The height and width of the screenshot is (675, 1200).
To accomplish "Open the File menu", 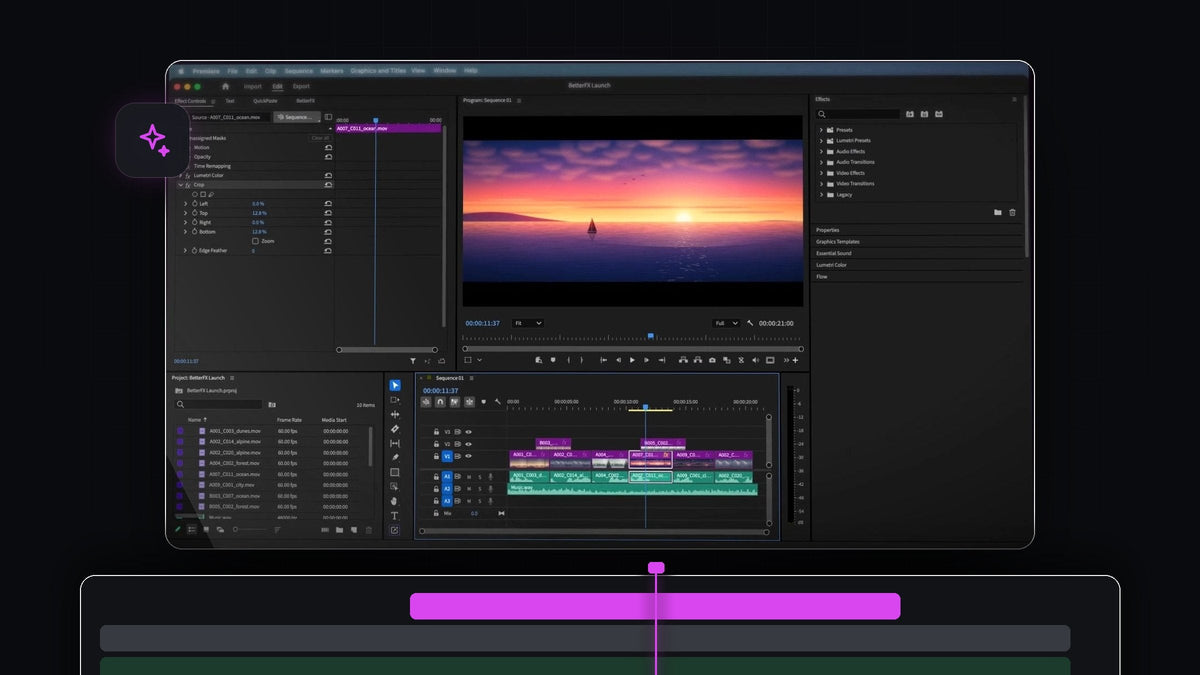I will (232, 71).
